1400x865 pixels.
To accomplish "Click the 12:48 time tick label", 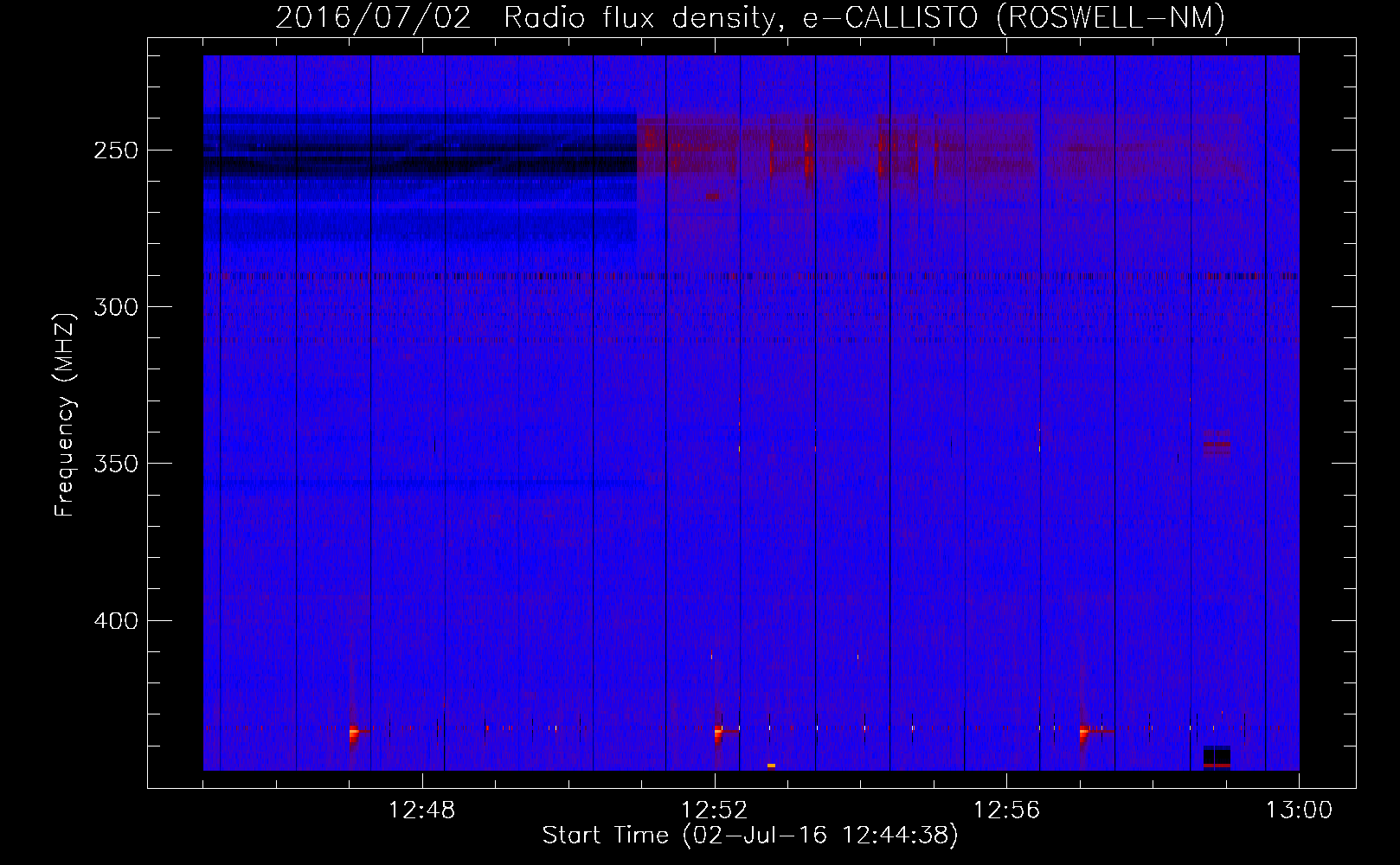I will click(422, 811).
